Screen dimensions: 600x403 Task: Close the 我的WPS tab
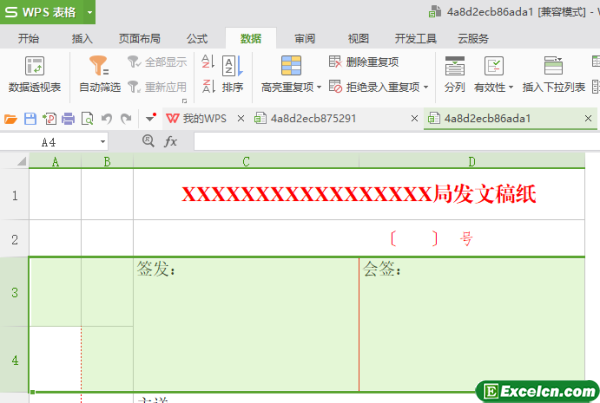tap(241, 119)
